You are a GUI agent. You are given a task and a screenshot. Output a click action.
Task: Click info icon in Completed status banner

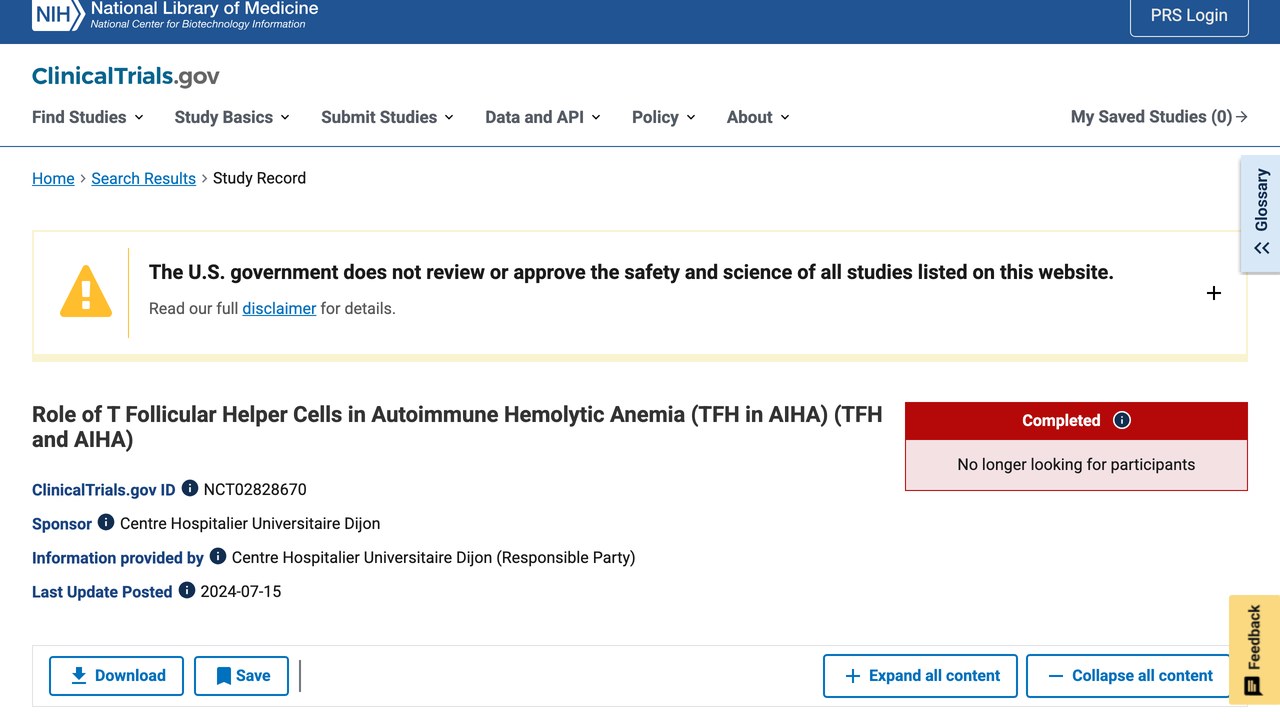[x=1122, y=420]
